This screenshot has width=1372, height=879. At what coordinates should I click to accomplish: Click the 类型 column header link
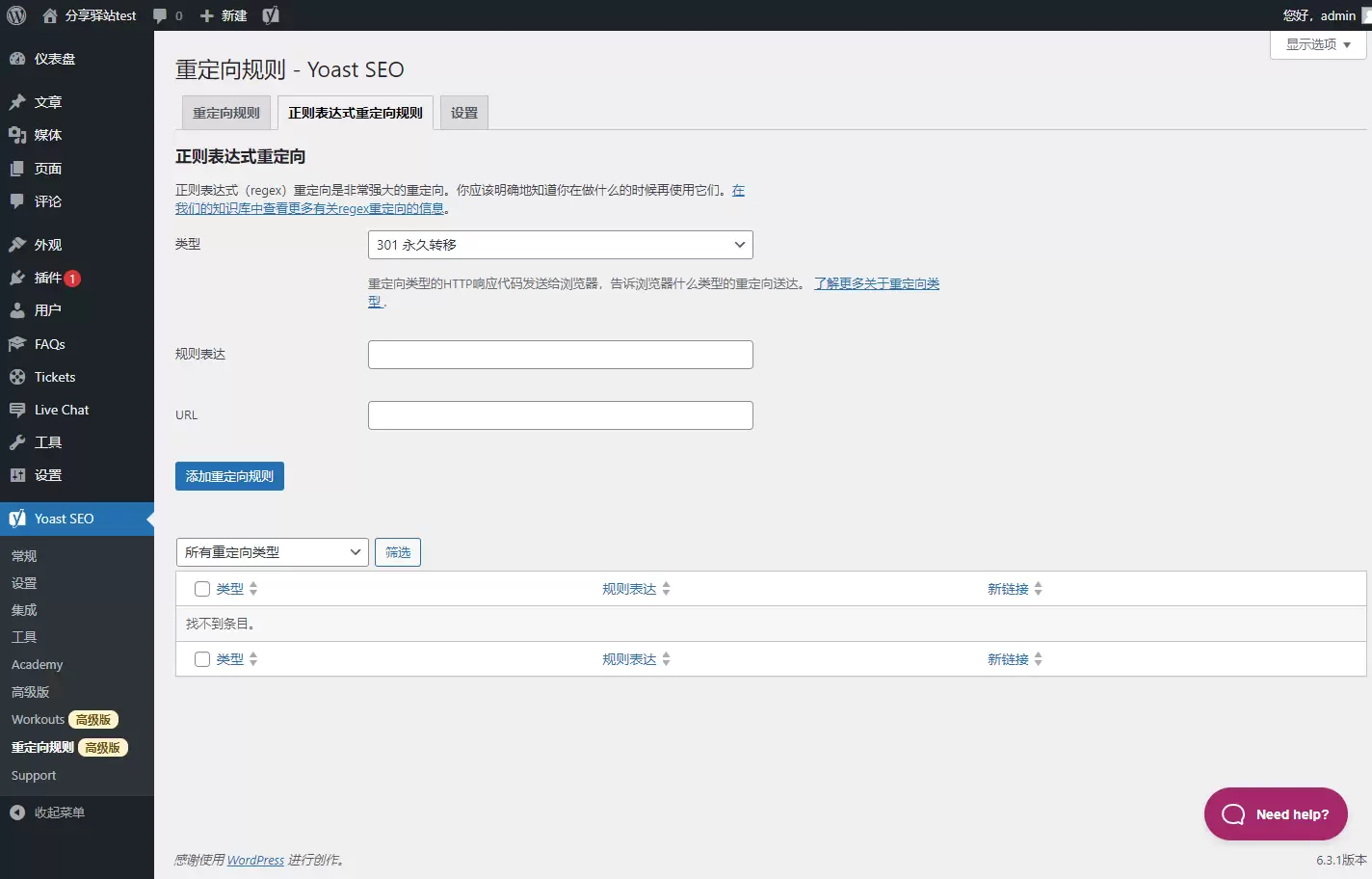(x=229, y=589)
